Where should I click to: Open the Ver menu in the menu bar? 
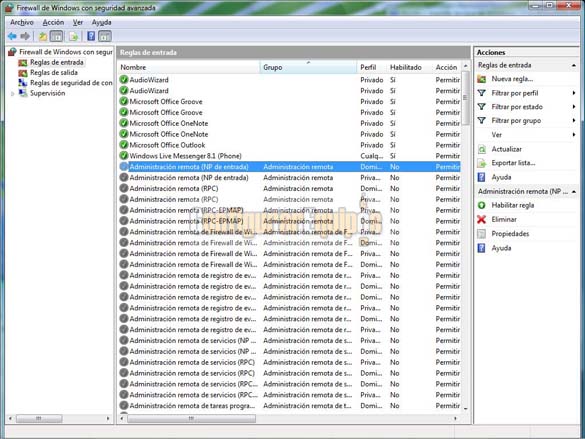(78, 22)
